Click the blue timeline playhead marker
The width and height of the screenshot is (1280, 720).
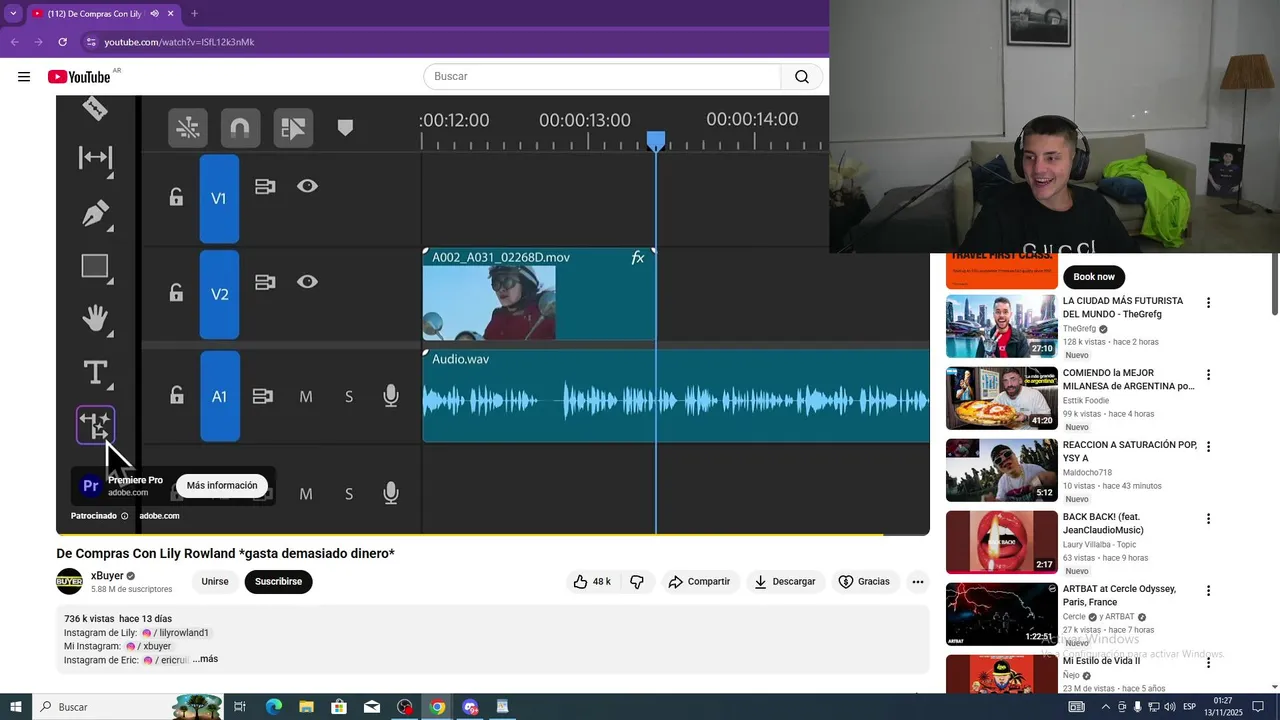point(655,141)
